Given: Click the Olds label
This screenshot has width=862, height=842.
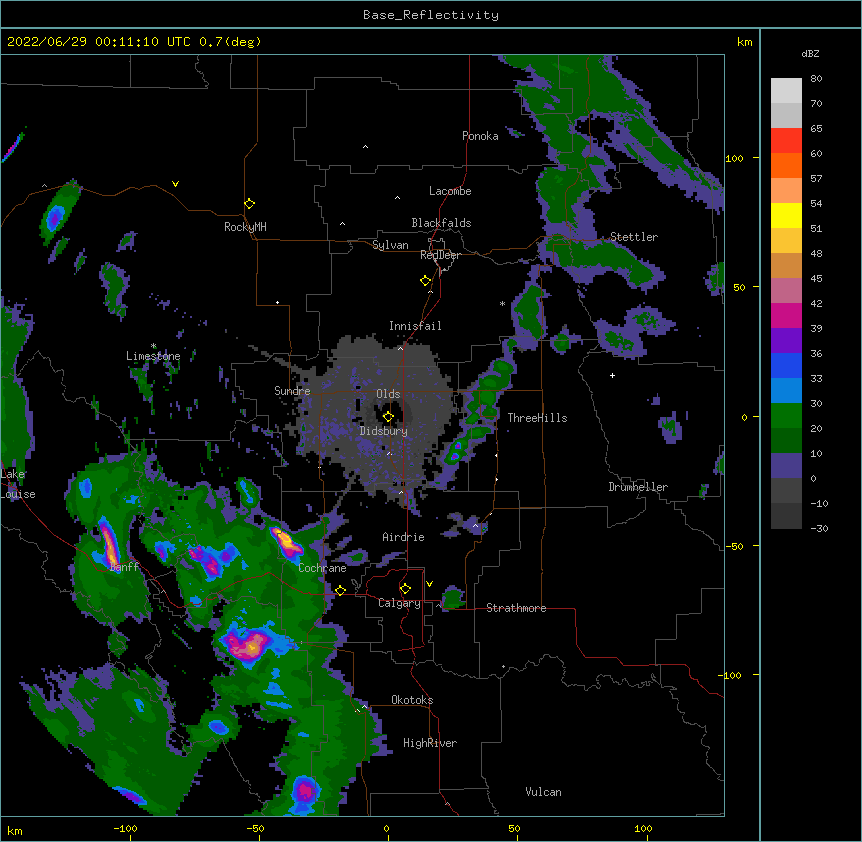Looking at the screenshot, I should click(388, 394).
